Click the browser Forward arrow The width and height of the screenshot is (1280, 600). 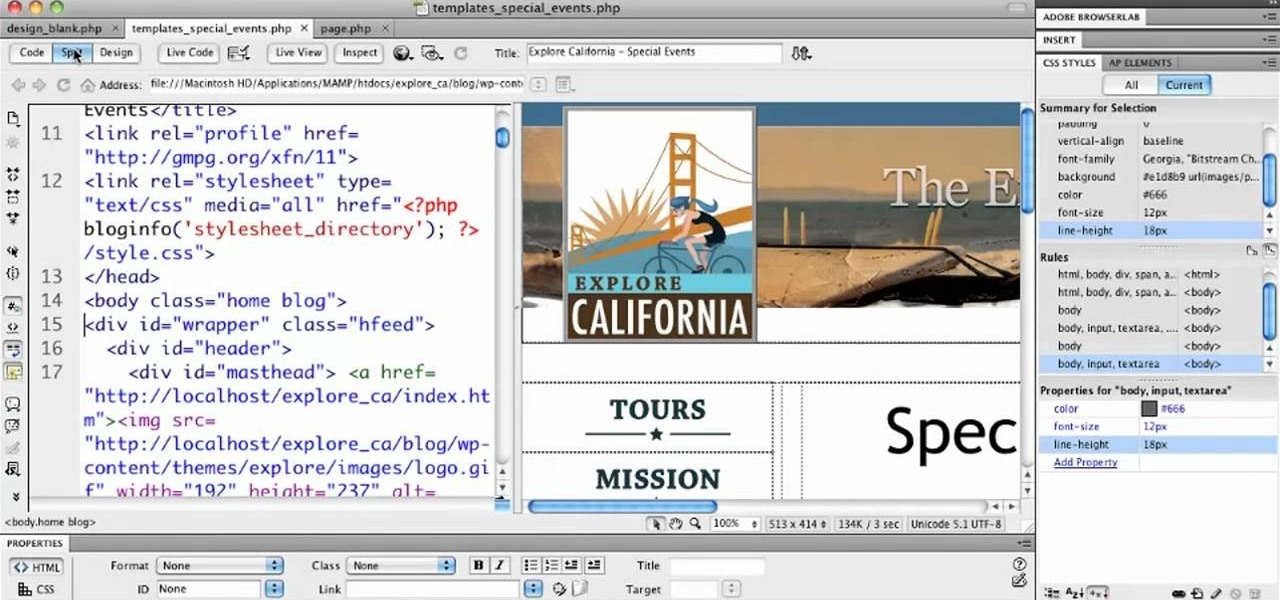pos(39,85)
